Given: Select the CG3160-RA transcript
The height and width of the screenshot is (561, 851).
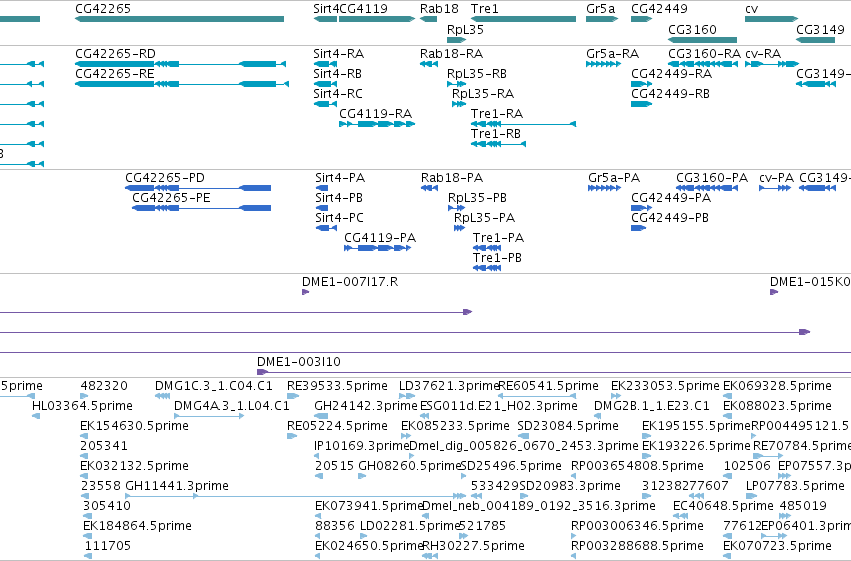Looking at the screenshot, I should coord(703,64).
